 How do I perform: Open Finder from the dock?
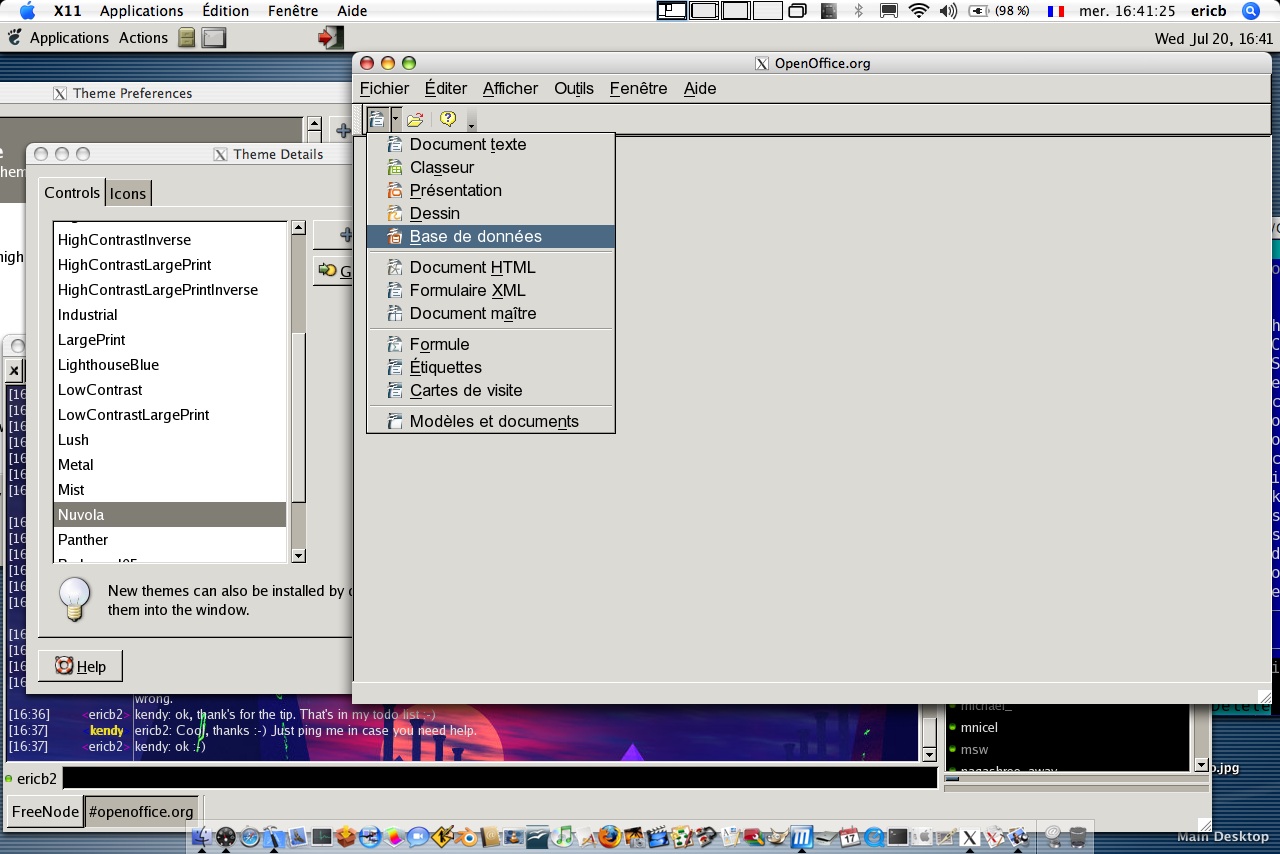coord(203,837)
